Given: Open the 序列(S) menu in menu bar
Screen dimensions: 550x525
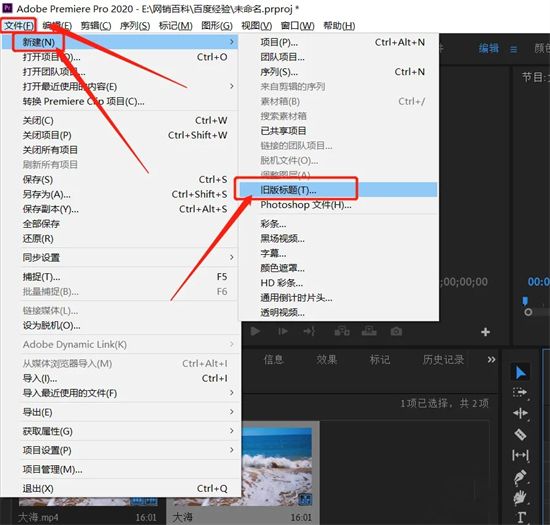Looking at the screenshot, I should coord(135,26).
